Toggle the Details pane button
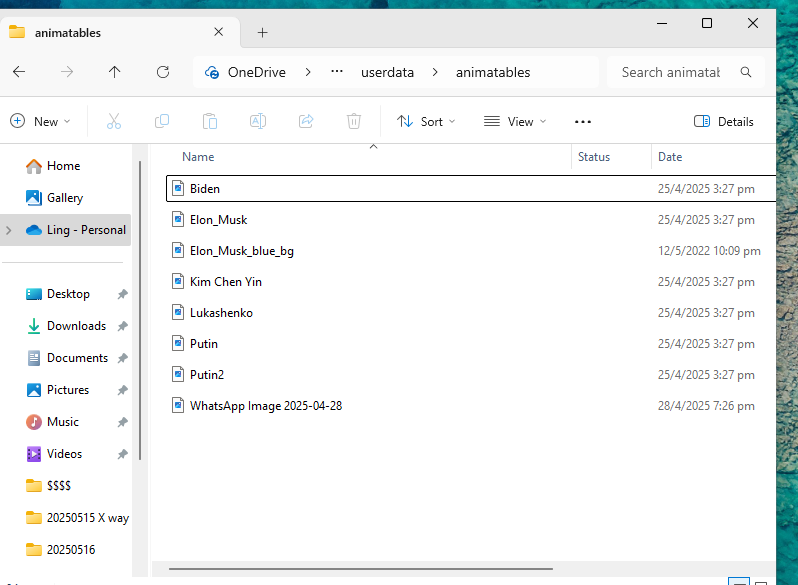798x585 pixels. (723, 122)
